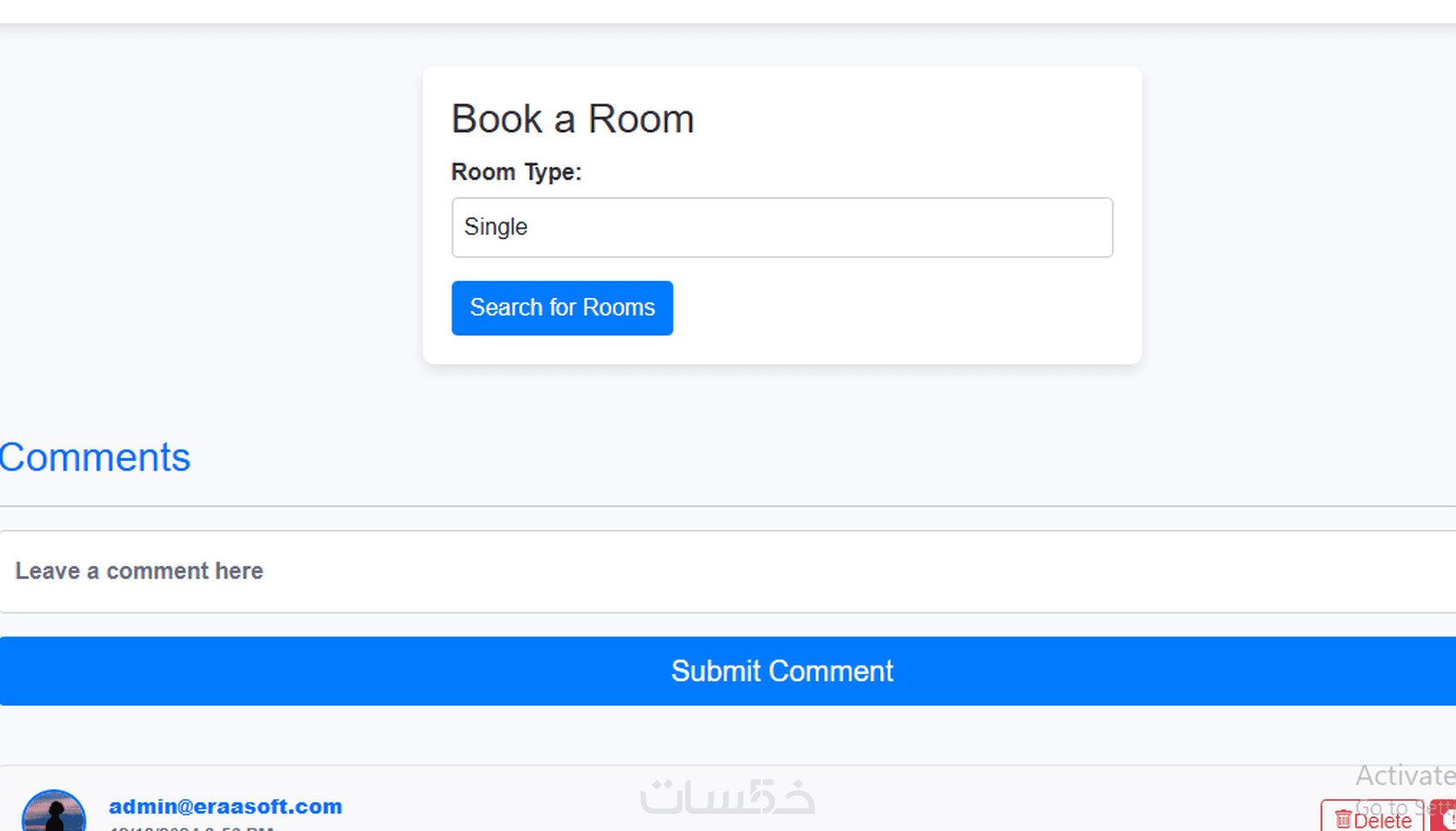The width and height of the screenshot is (1456, 831).
Task: Click the red alert icon beside Delete
Action: [1446, 818]
